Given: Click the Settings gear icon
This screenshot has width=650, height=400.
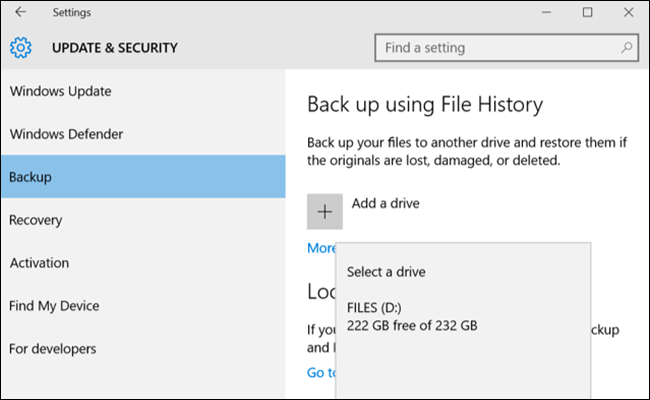Looking at the screenshot, I should point(21,47).
